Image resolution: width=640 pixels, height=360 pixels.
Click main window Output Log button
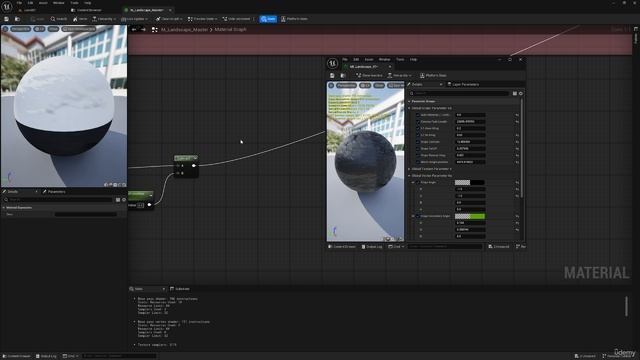coord(46,356)
